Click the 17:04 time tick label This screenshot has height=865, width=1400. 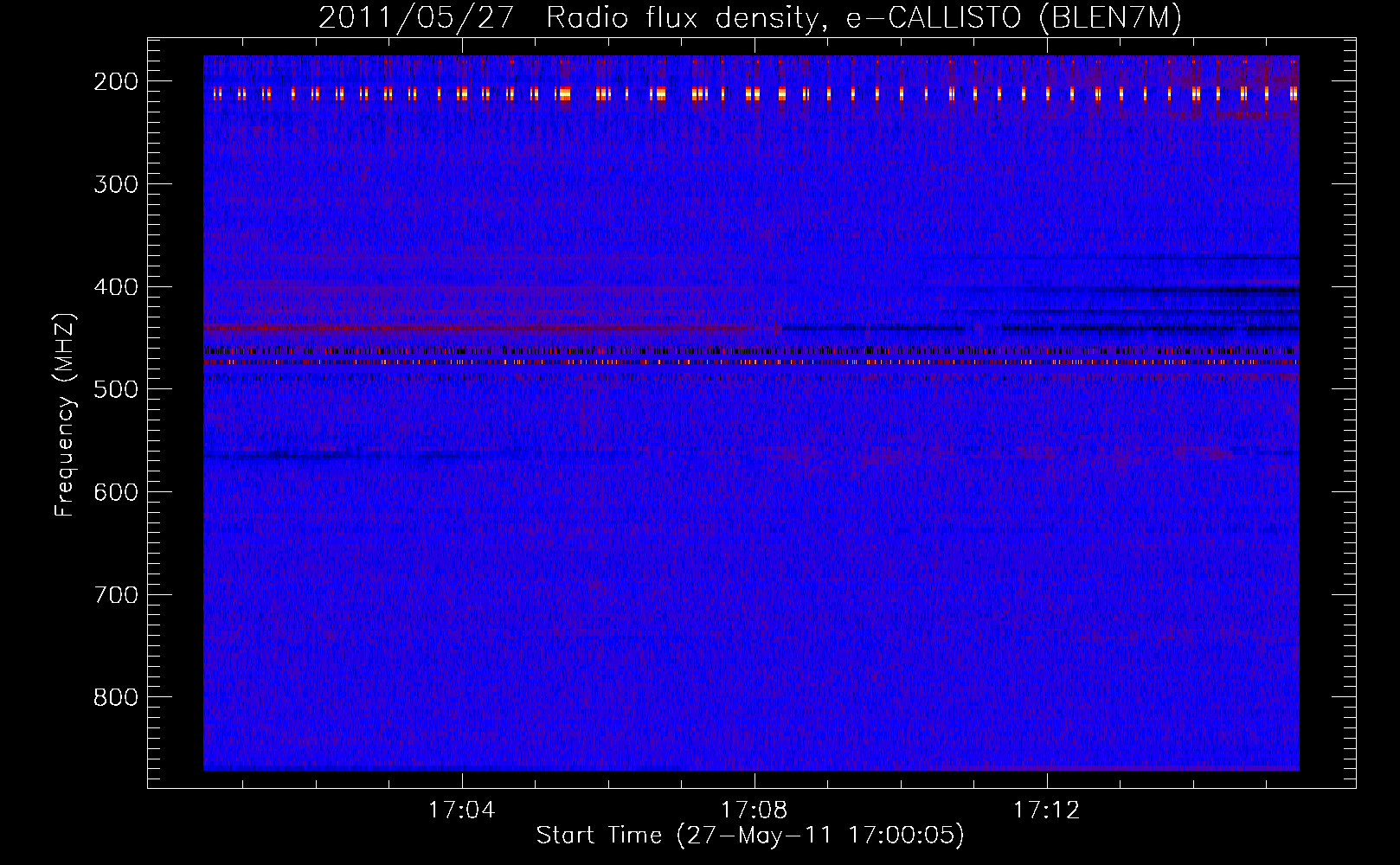(x=462, y=811)
